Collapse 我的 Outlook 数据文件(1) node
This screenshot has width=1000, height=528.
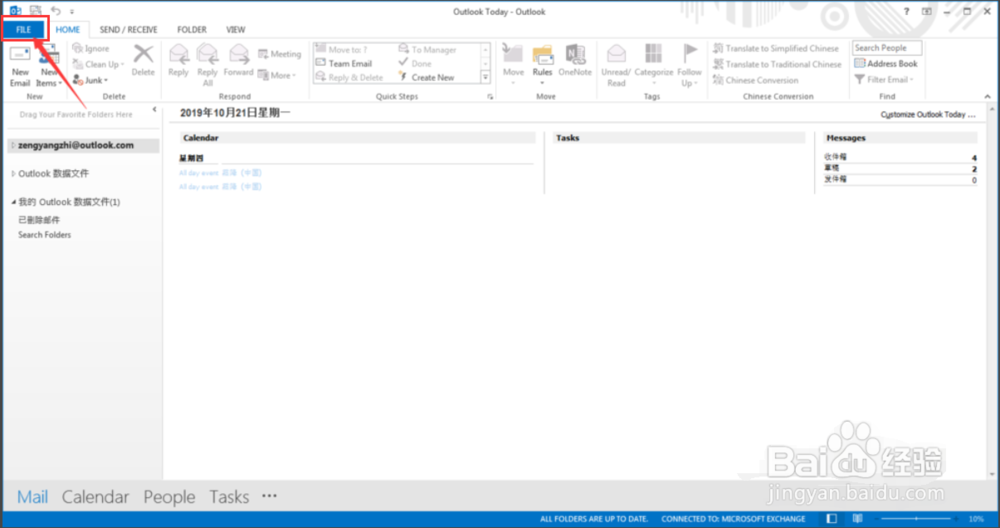coord(13,202)
